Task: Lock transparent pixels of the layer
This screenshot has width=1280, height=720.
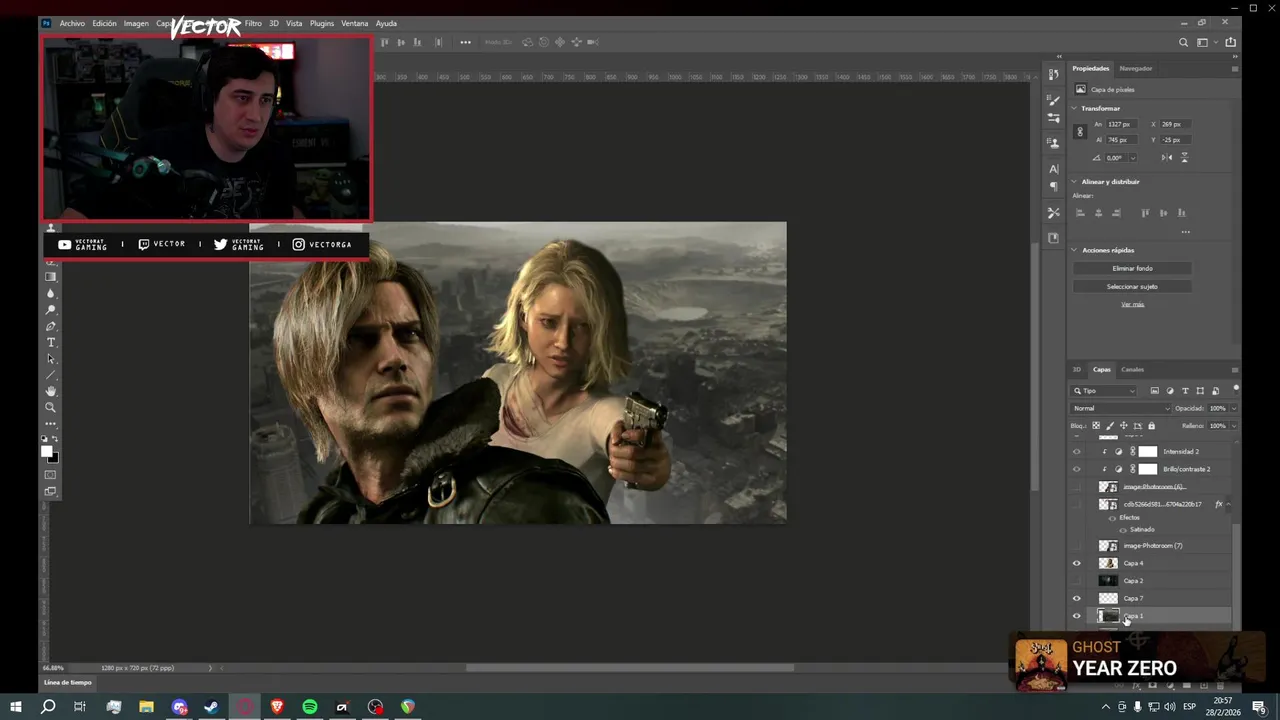Action: (x=1096, y=426)
